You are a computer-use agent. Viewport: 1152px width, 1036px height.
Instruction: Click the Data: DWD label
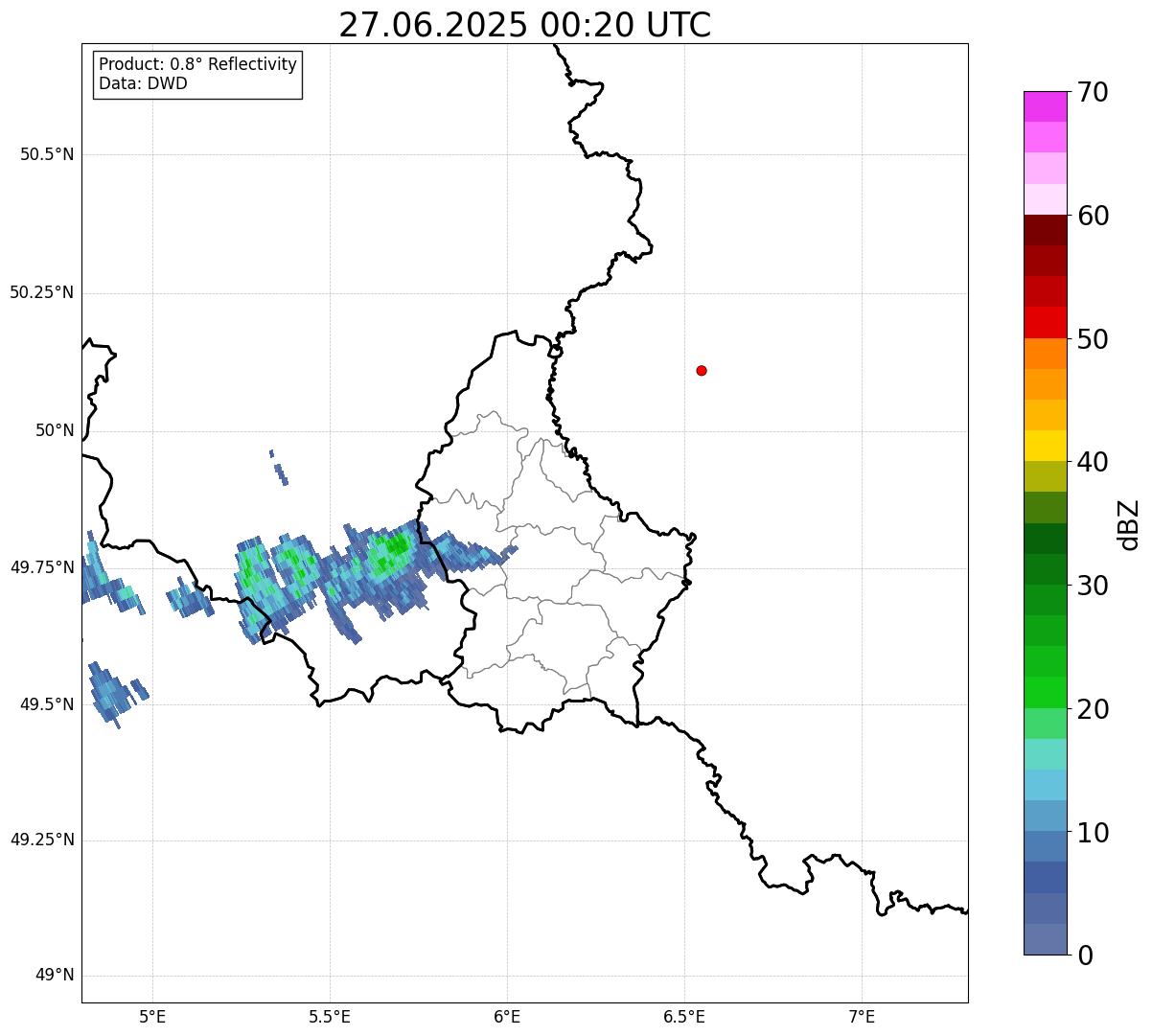click(x=143, y=83)
